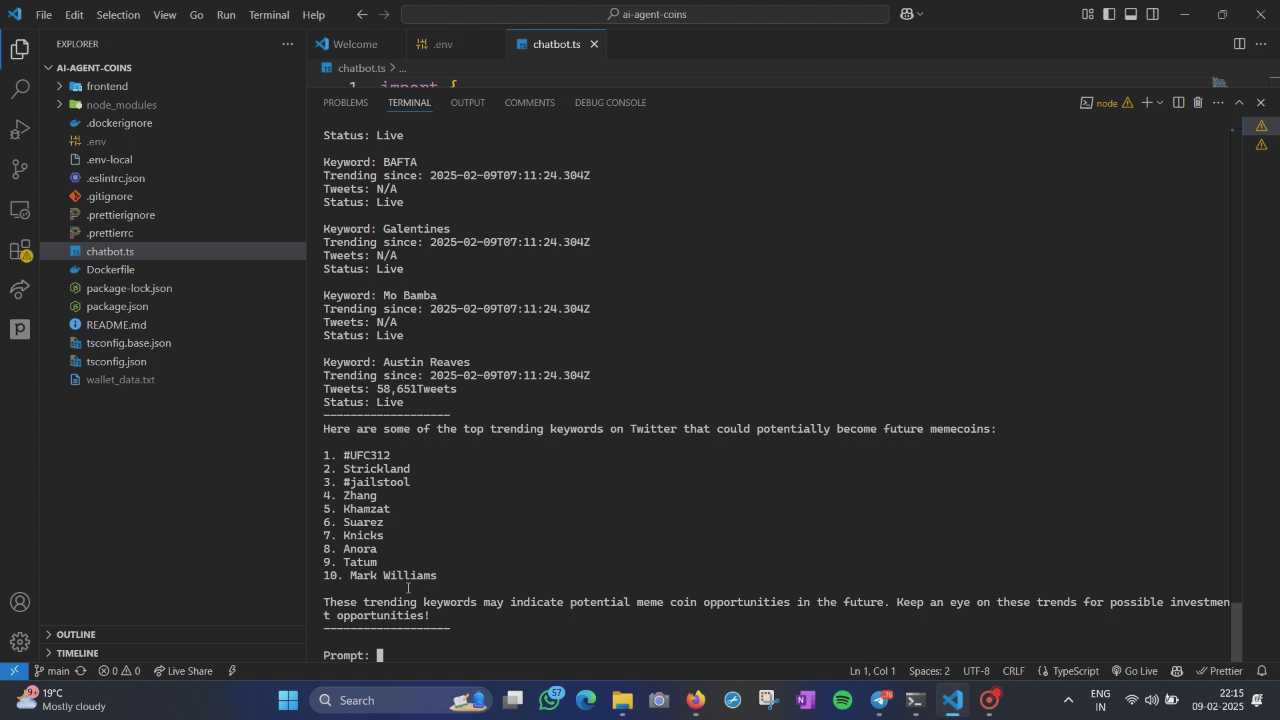Open Extensions view with warning badge

20,250
